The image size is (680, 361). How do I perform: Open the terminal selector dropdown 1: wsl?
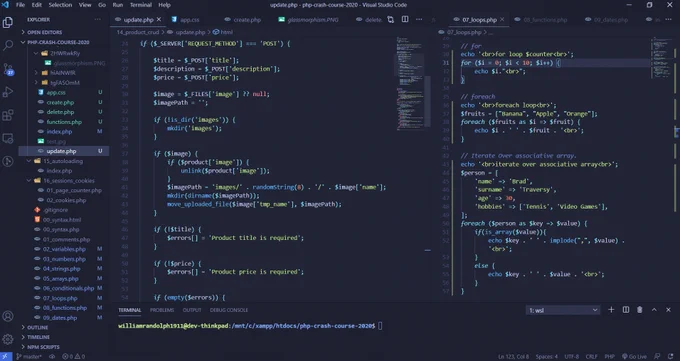pyautogui.click(x=562, y=310)
